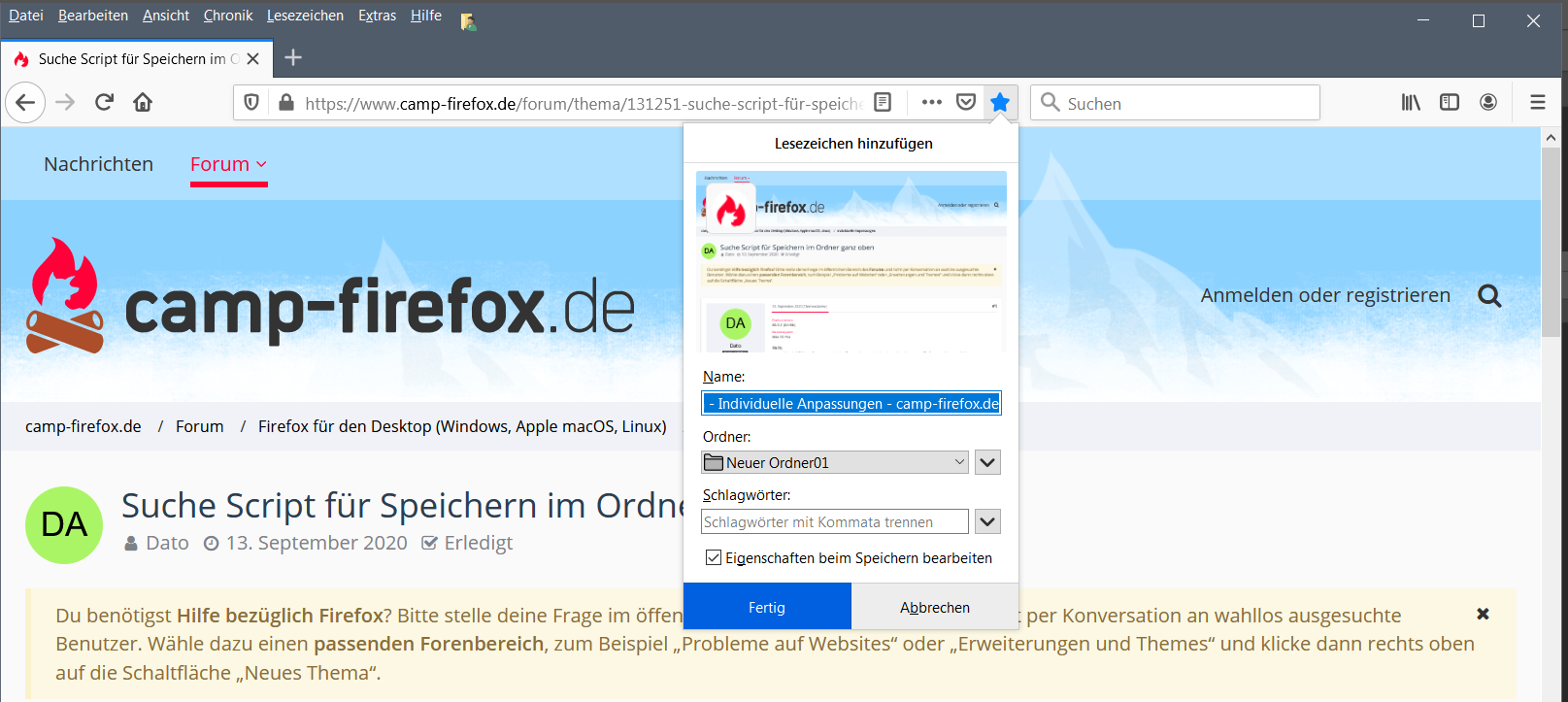
Task: Reload the current page
Action: click(104, 102)
